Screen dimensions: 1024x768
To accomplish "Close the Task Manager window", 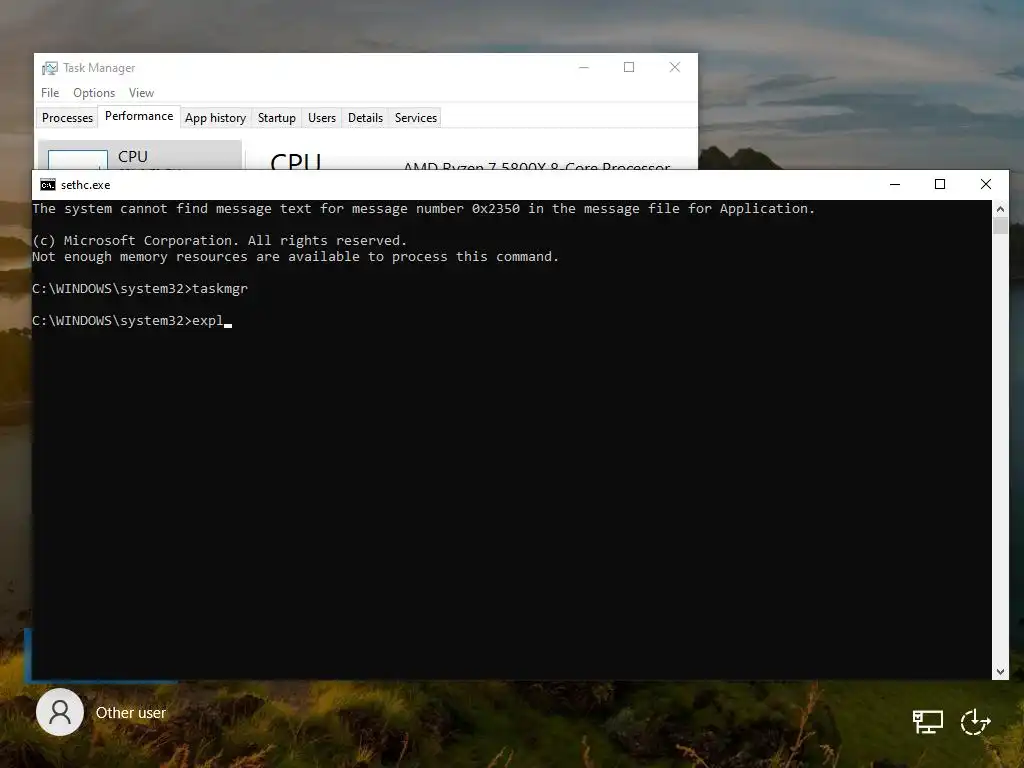I will coord(675,67).
